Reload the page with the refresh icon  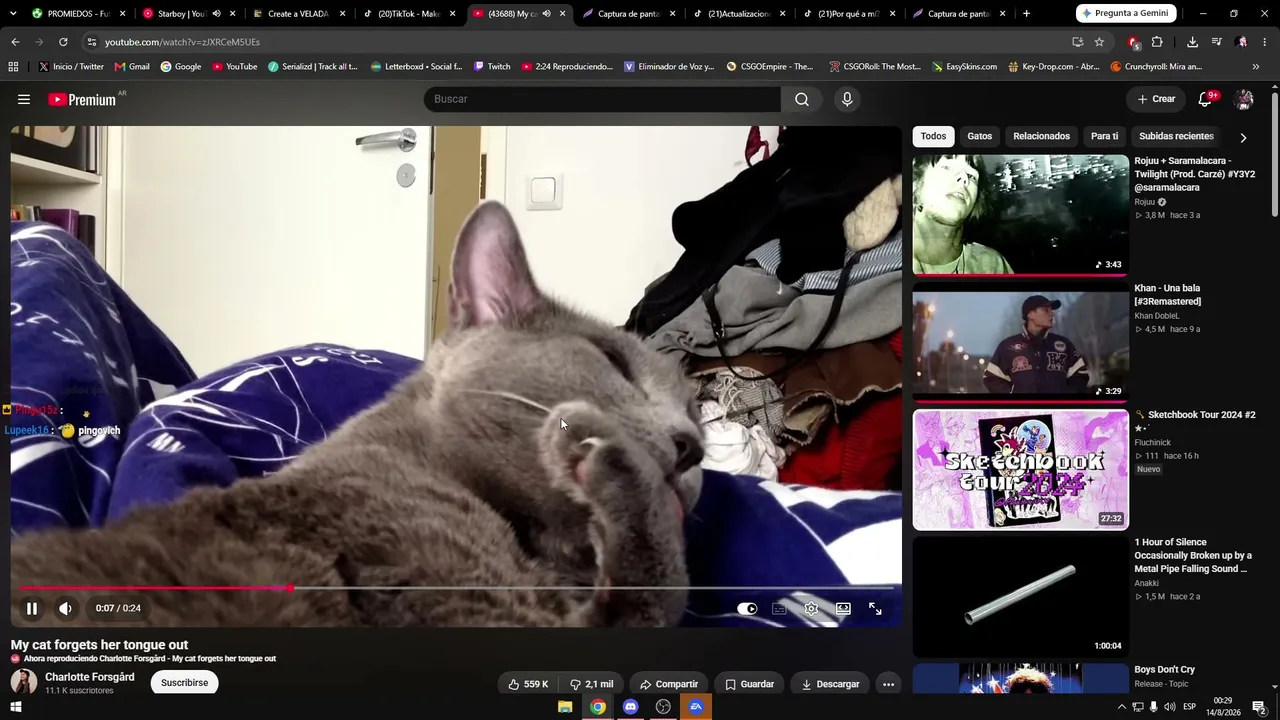[63, 42]
